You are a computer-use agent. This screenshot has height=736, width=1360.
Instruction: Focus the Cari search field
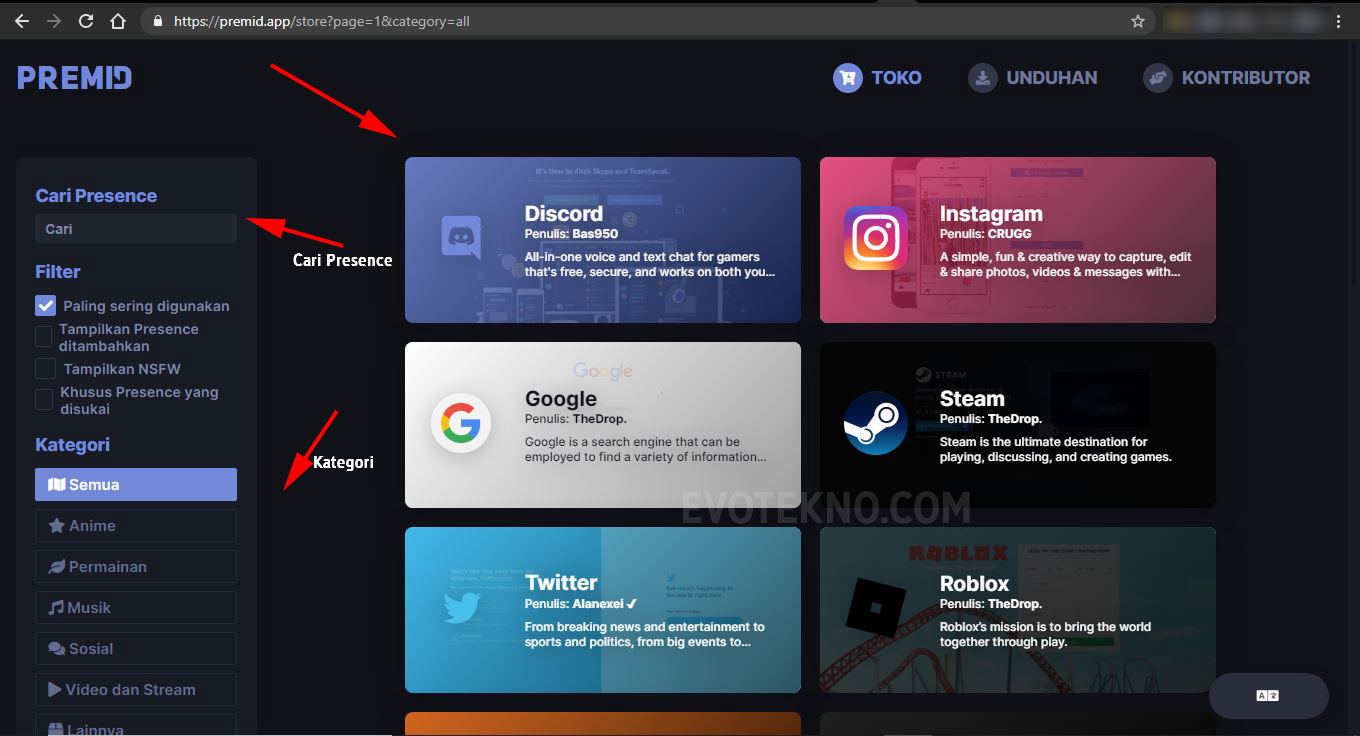click(136, 229)
